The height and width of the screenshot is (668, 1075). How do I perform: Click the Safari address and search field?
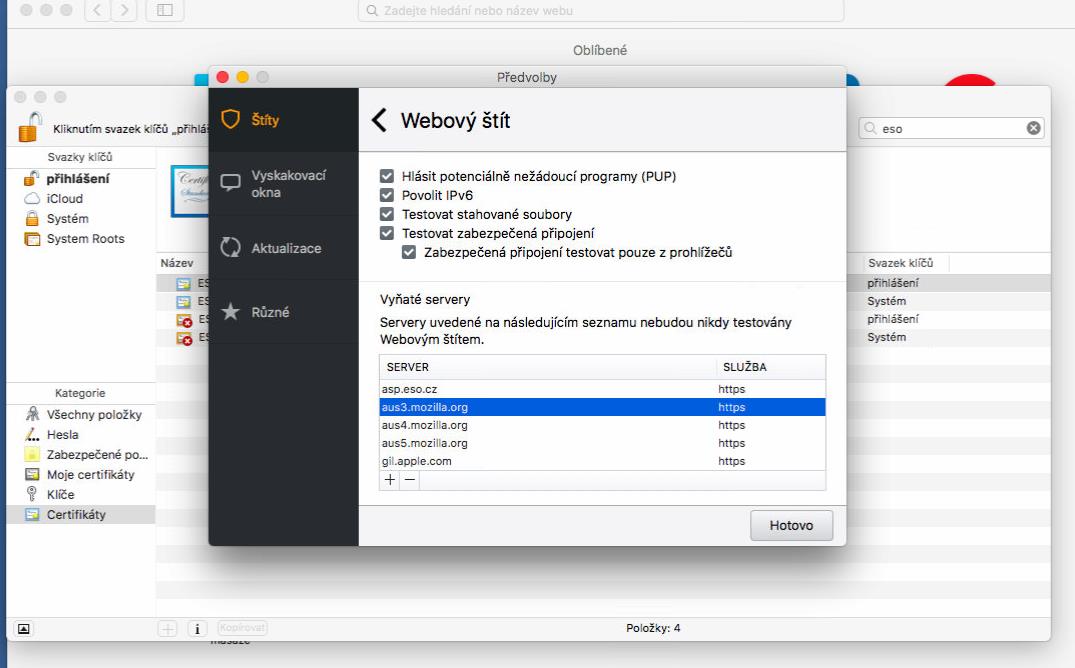tap(601, 10)
